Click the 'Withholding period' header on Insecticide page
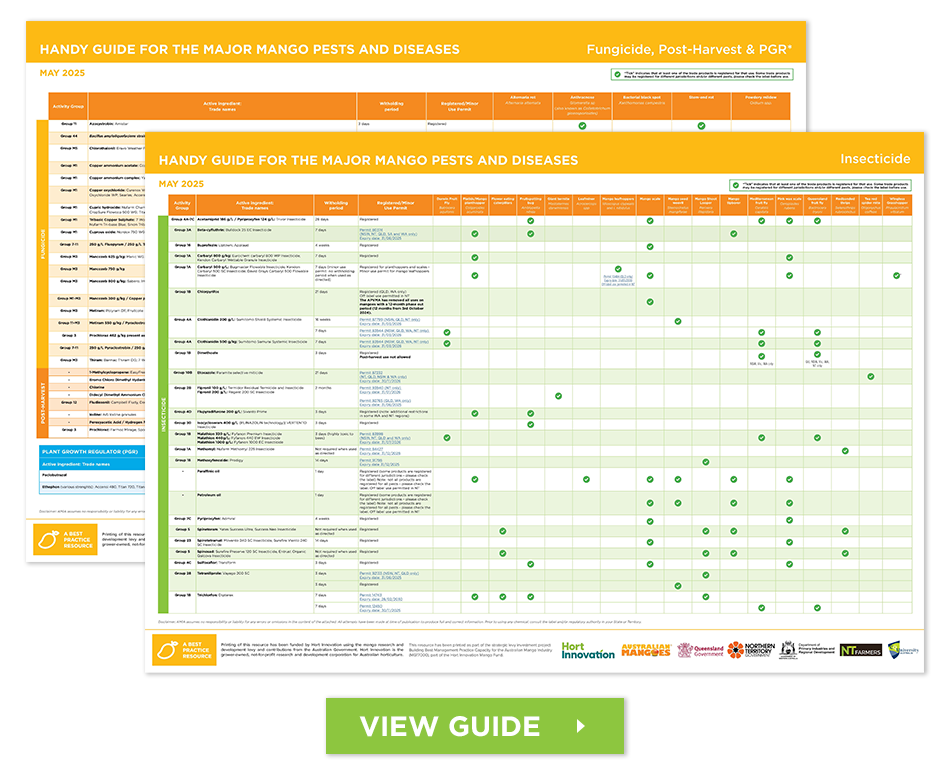Screen dimensions: 950x768 click(x=336, y=205)
